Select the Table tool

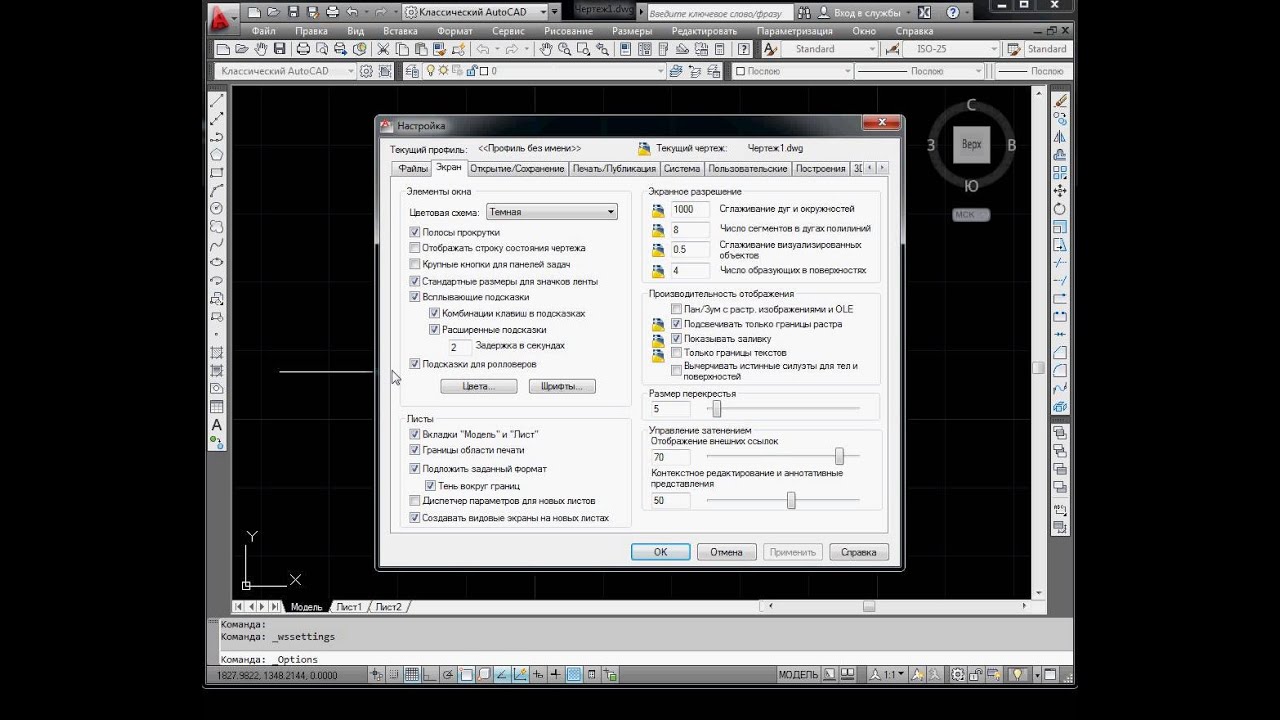(x=216, y=407)
